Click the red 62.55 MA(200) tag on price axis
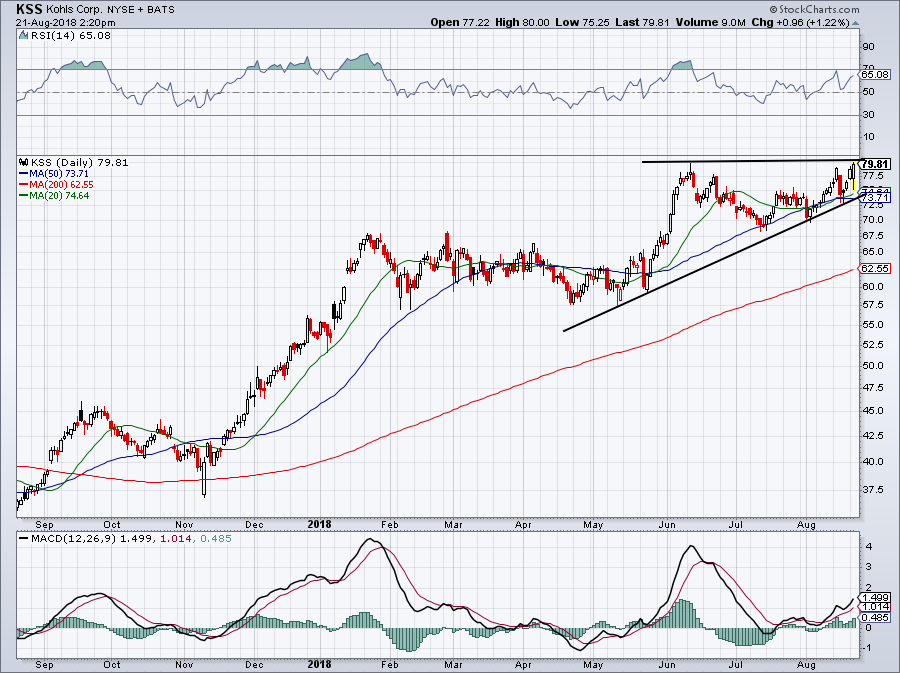This screenshot has height=673, width=900. [x=875, y=269]
